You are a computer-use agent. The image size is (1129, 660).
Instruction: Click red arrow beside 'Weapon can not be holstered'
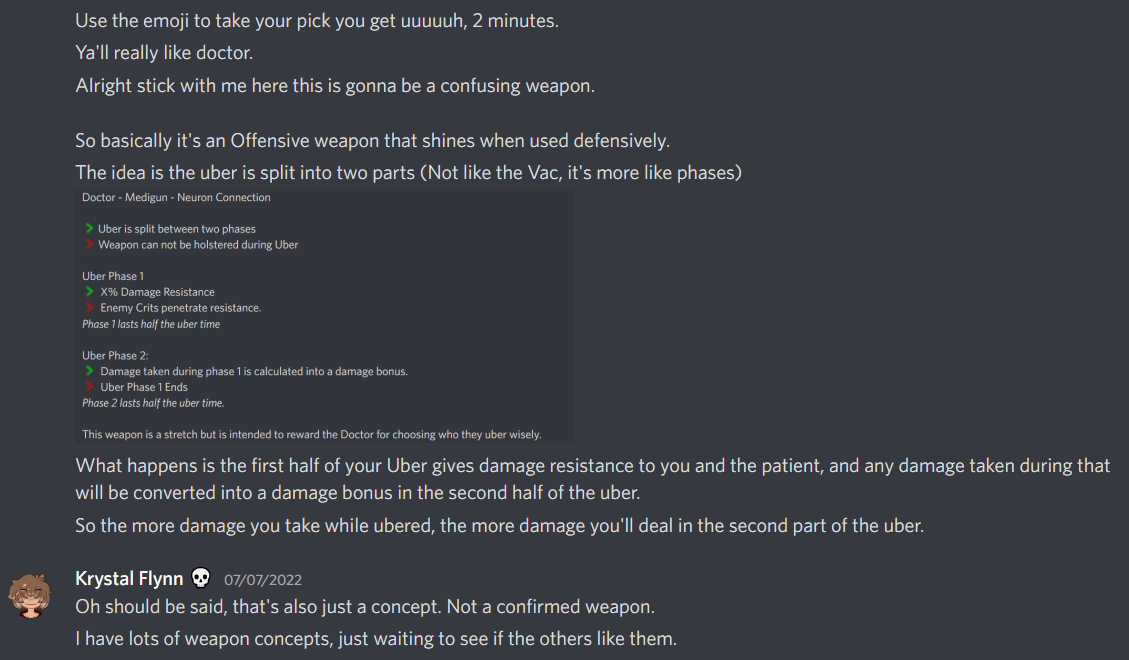pos(90,245)
